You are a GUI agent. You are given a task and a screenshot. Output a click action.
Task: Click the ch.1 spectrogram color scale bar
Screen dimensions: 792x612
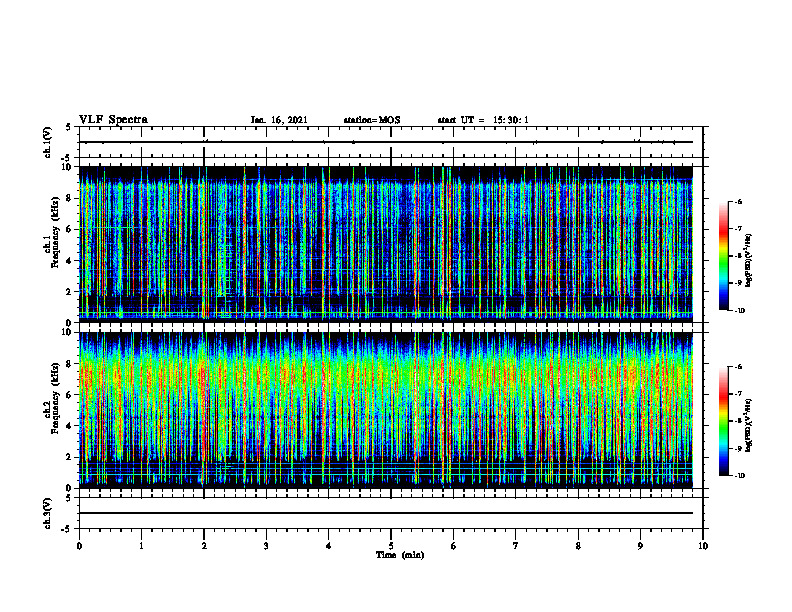coord(723,256)
